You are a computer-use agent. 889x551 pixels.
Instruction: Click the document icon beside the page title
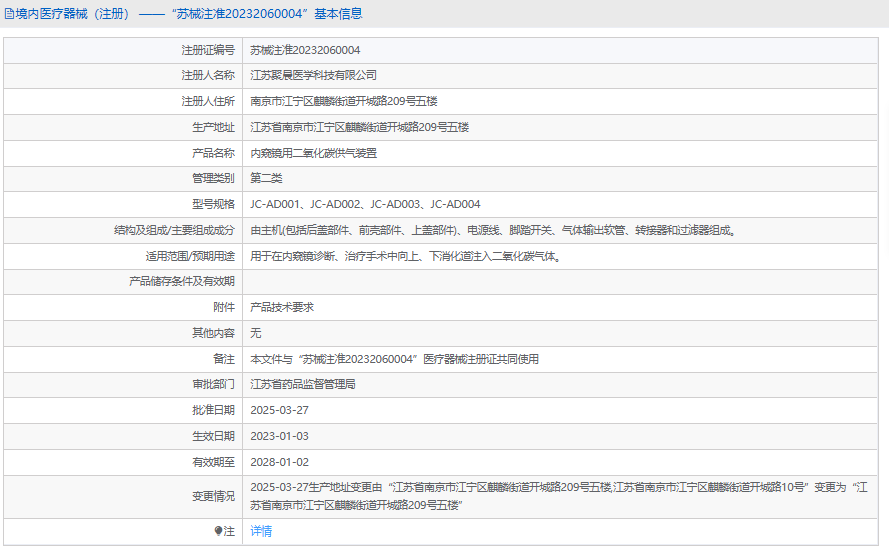(9, 14)
